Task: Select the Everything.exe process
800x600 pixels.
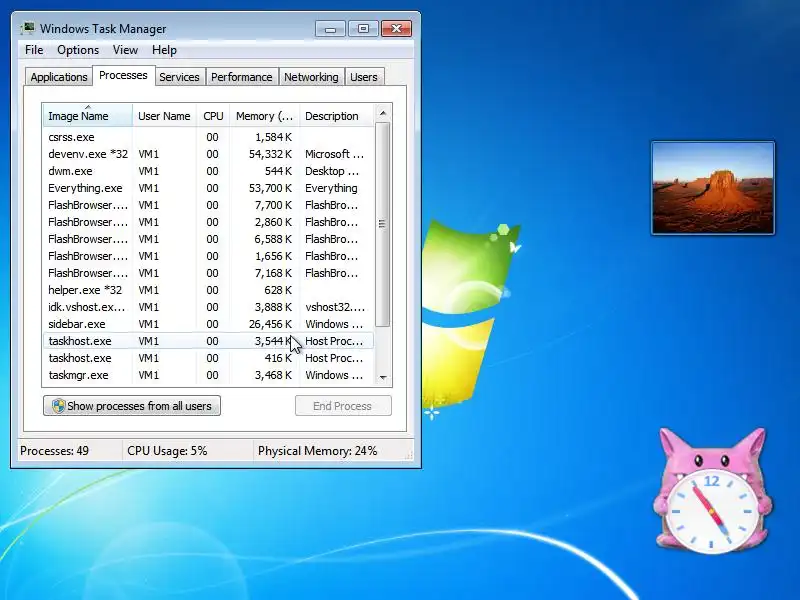Action: [x=209, y=188]
